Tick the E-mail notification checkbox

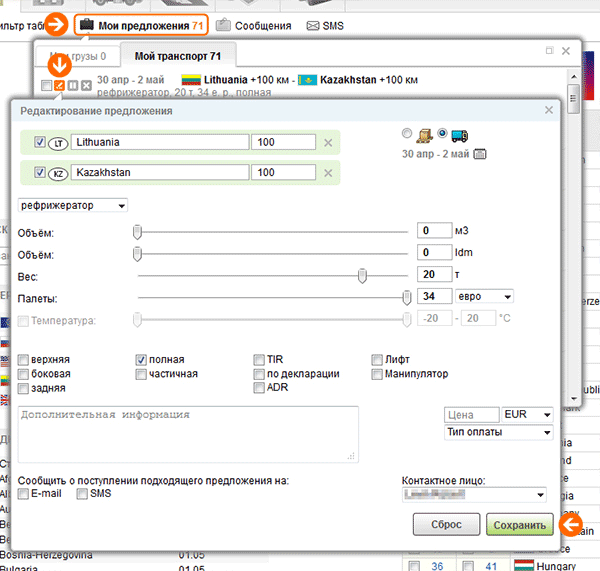(24, 493)
